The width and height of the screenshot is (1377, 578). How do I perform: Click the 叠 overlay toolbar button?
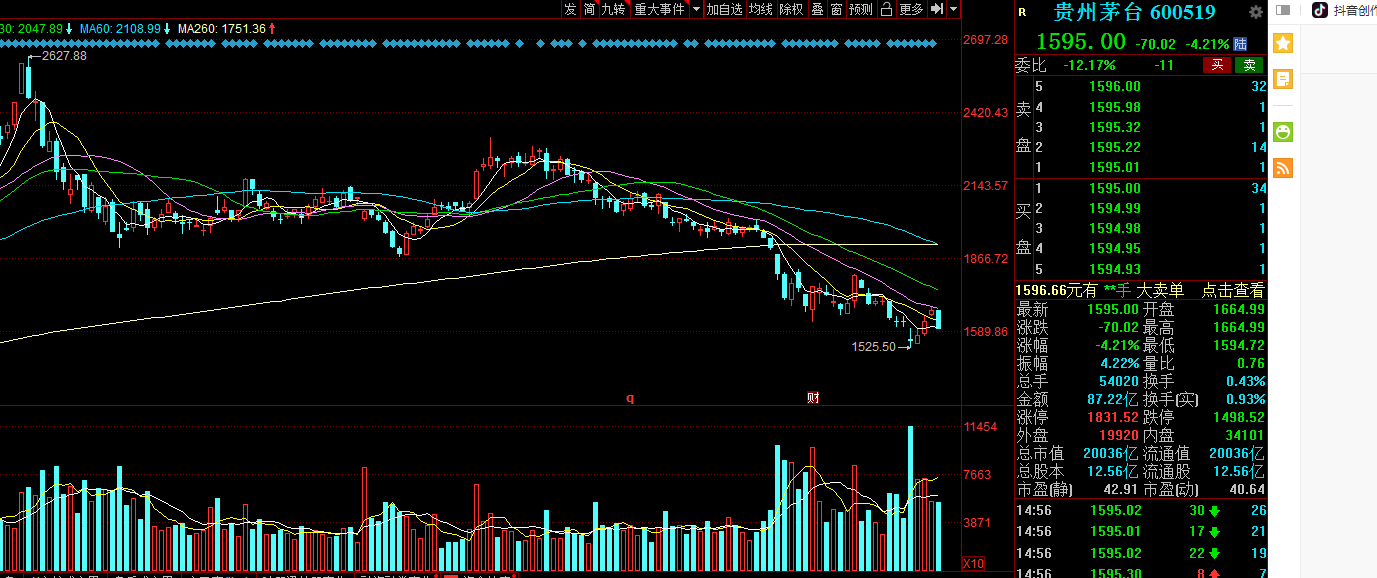tap(817, 9)
